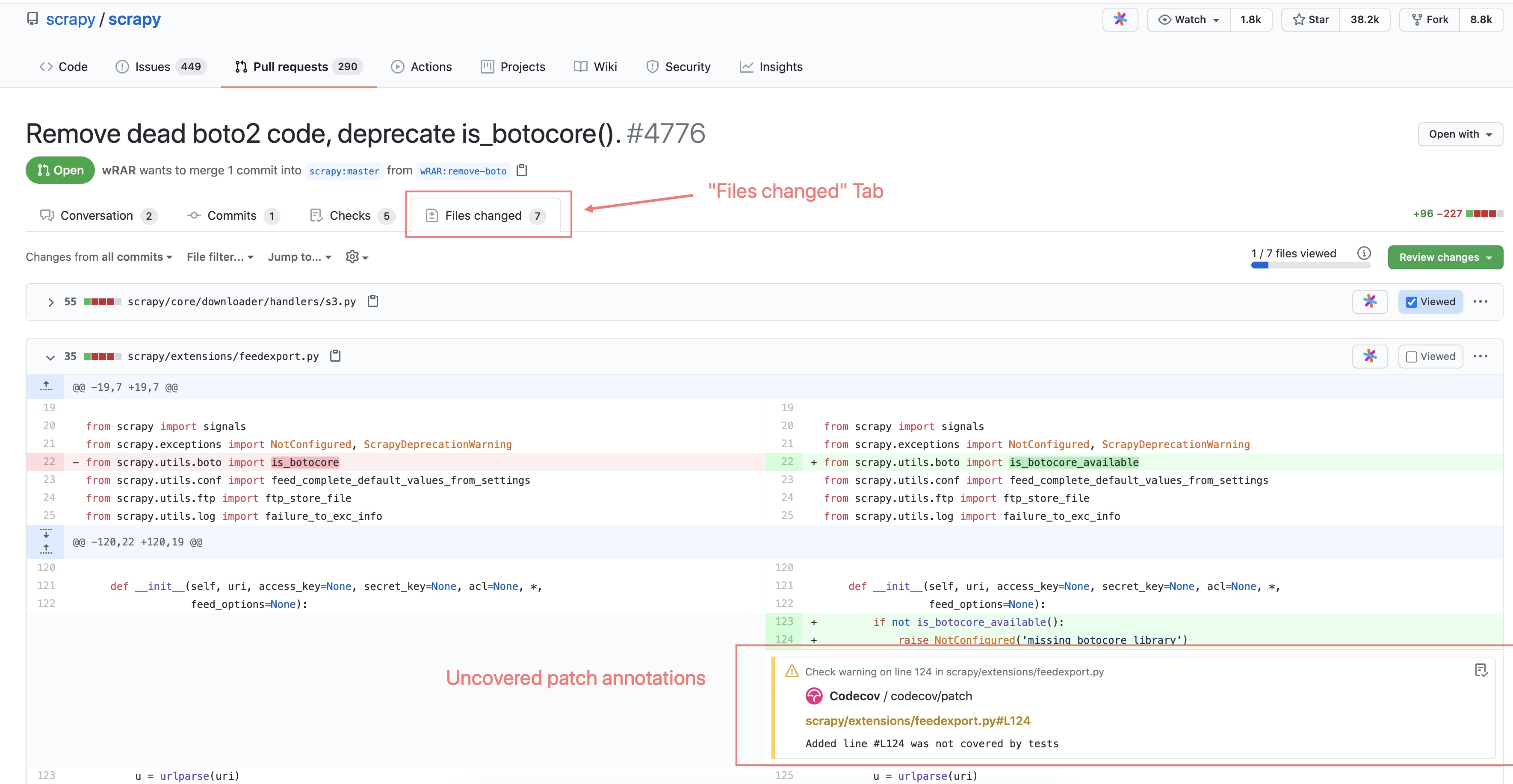
Task: Open the kebab menu for feedexport.py
Action: click(x=1481, y=356)
